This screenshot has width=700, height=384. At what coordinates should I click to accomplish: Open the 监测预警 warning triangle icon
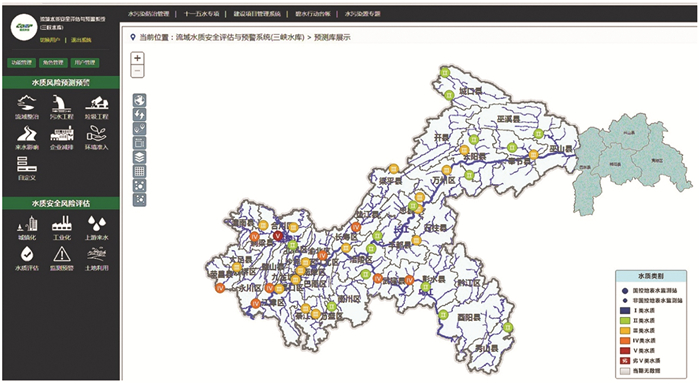pos(62,255)
